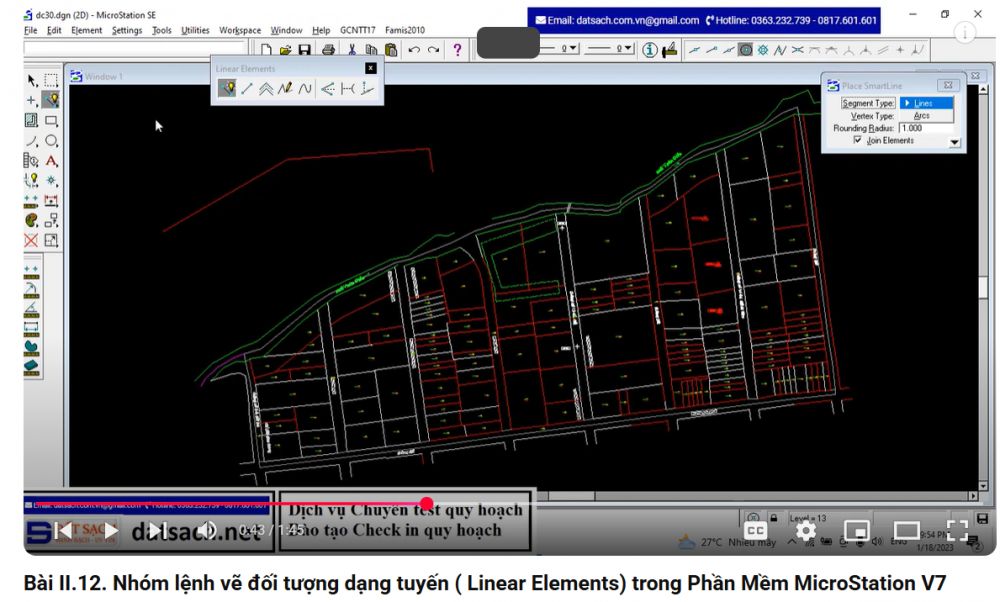Screen dimensions: 1000x602
Task: Mute the video volume
Action: [206, 530]
